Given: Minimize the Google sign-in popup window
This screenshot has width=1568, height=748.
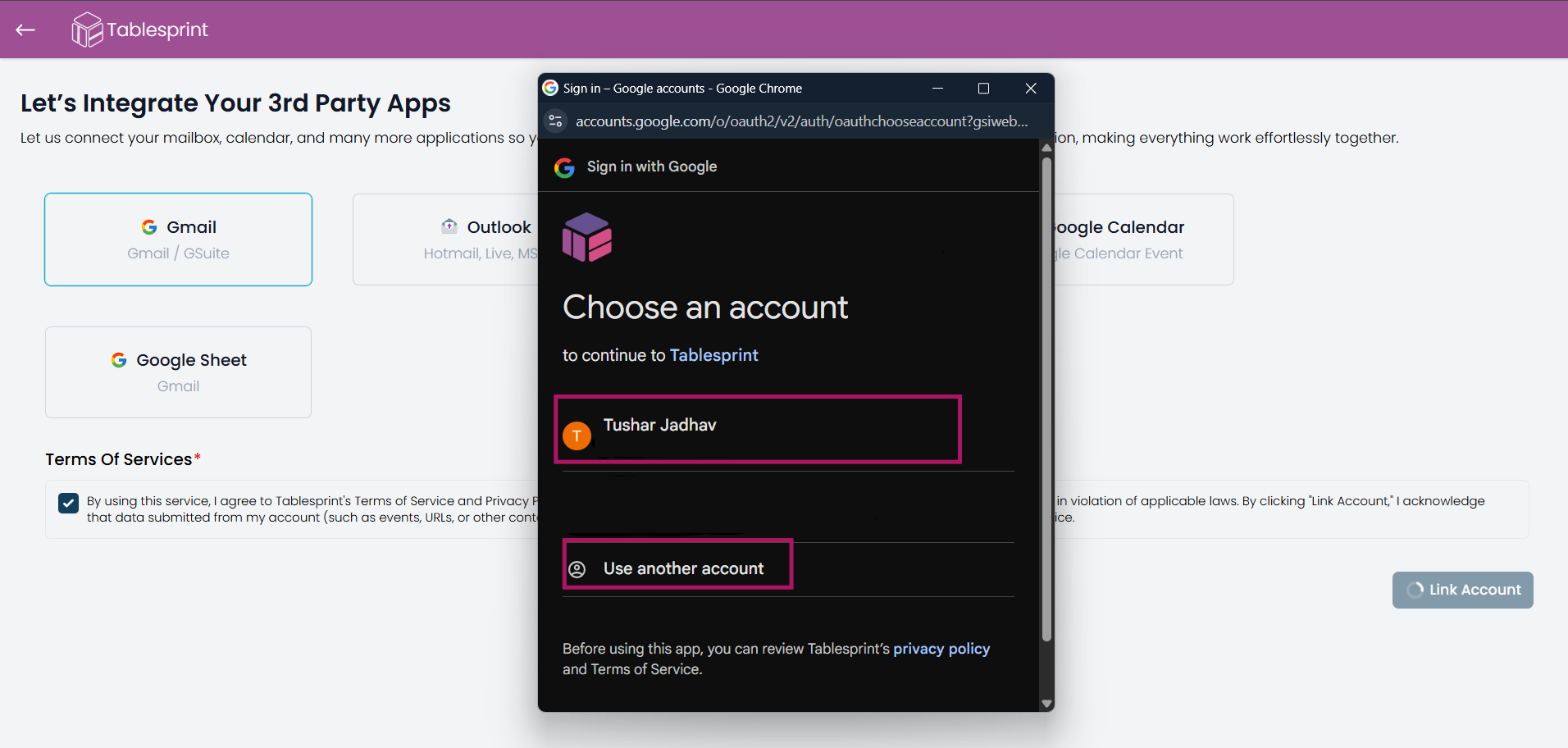Looking at the screenshot, I should pyautogui.click(x=937, y=89).
